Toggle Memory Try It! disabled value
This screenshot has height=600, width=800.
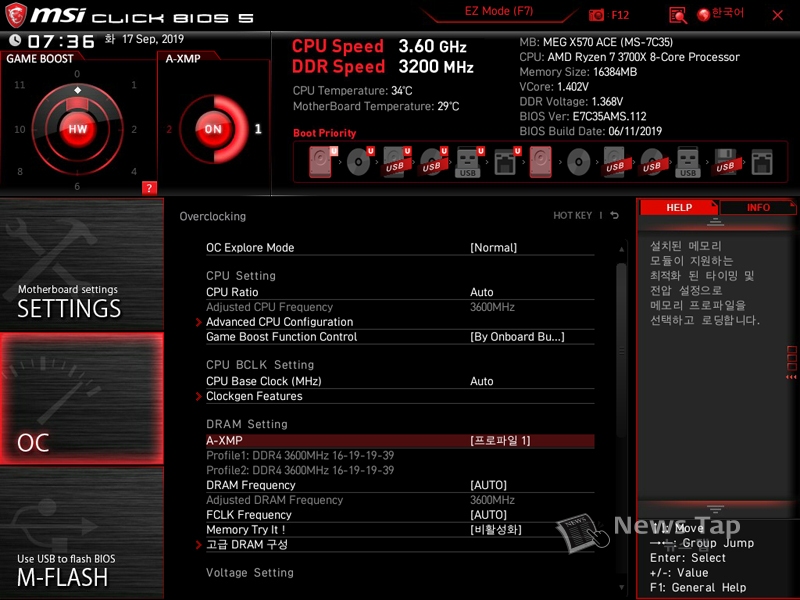coord(495,530)
